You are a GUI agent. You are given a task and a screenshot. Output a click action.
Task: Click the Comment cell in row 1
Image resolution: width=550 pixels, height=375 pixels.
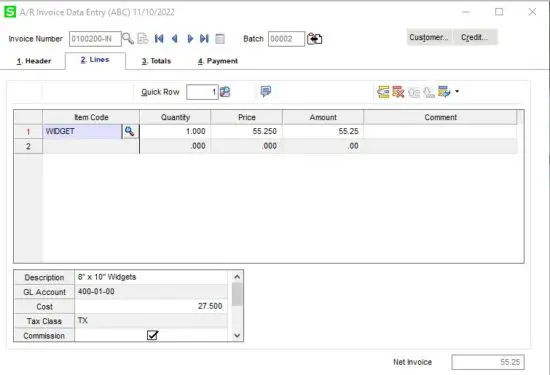[x=440, y=132]
